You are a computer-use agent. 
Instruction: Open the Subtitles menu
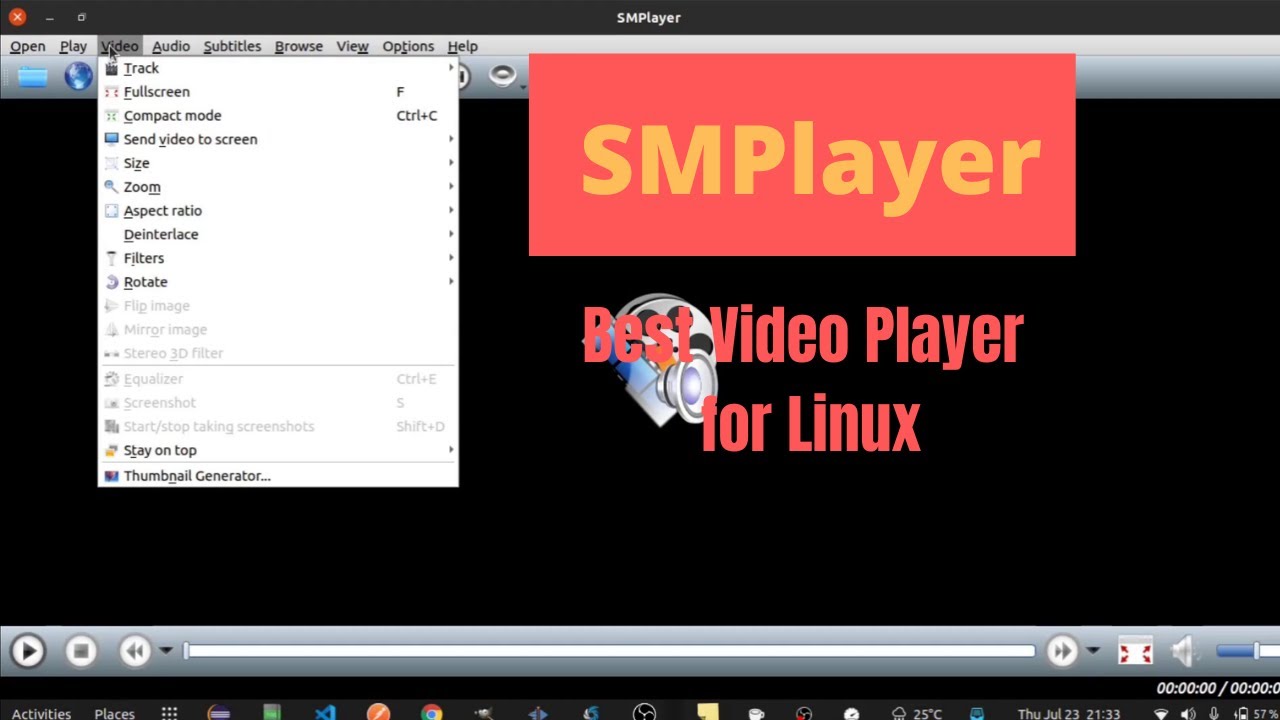pos(232,46)
